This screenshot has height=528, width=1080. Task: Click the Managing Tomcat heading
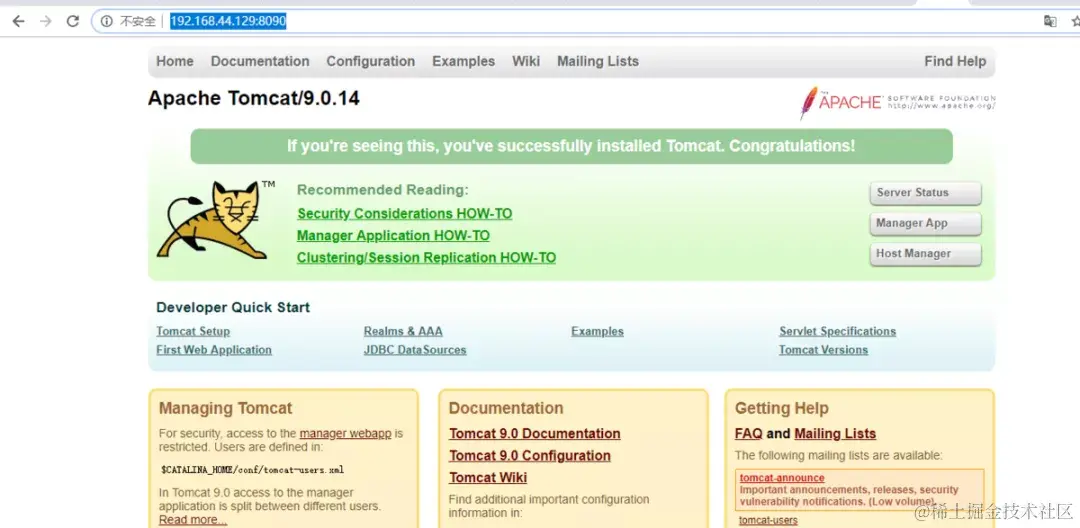tap(225, 408)
